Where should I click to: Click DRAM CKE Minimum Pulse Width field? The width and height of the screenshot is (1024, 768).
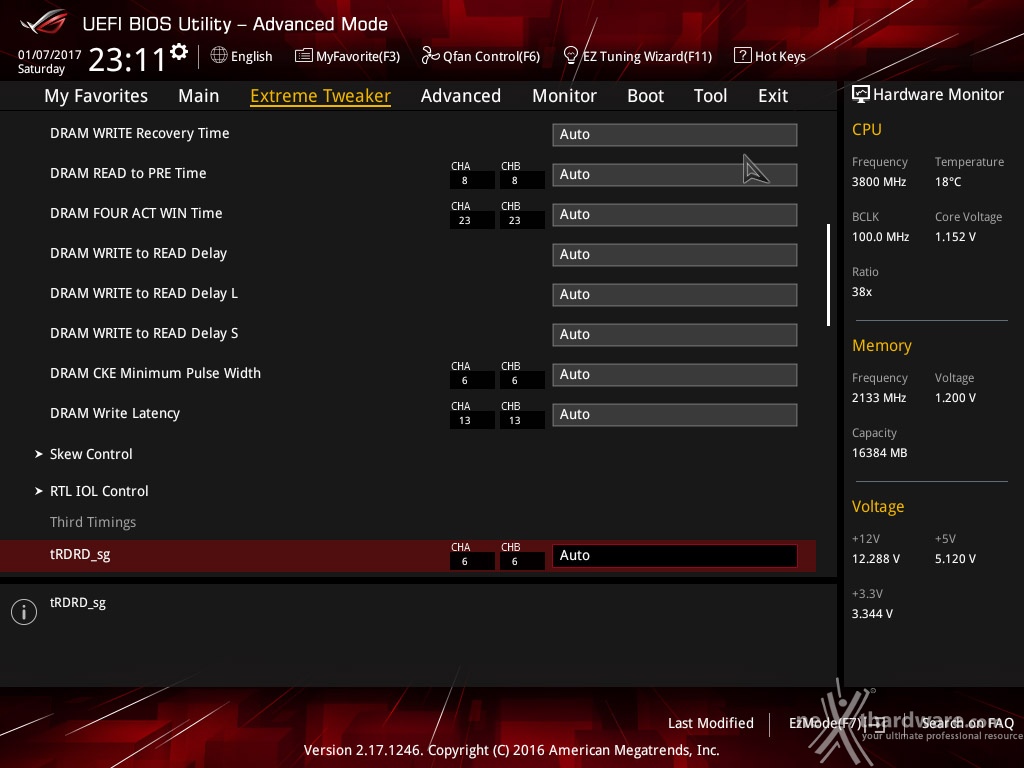pos(675,375)
